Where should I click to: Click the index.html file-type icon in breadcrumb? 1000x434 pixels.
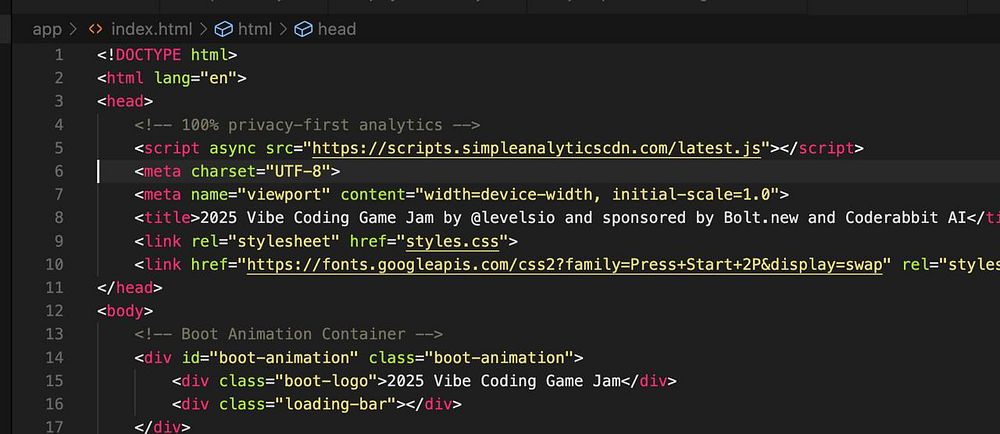pos(95,29)
